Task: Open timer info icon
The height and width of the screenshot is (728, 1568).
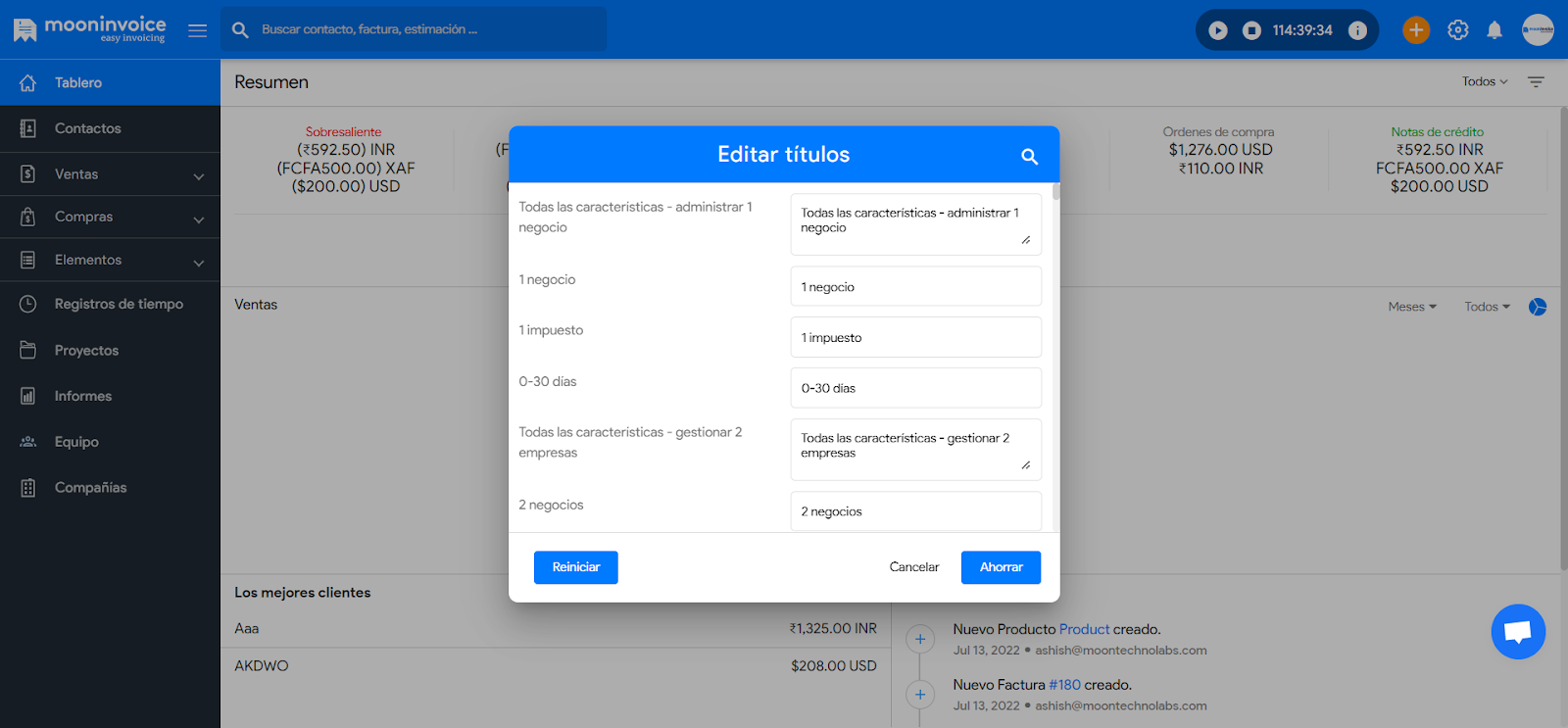Action: click(1357, 30)
